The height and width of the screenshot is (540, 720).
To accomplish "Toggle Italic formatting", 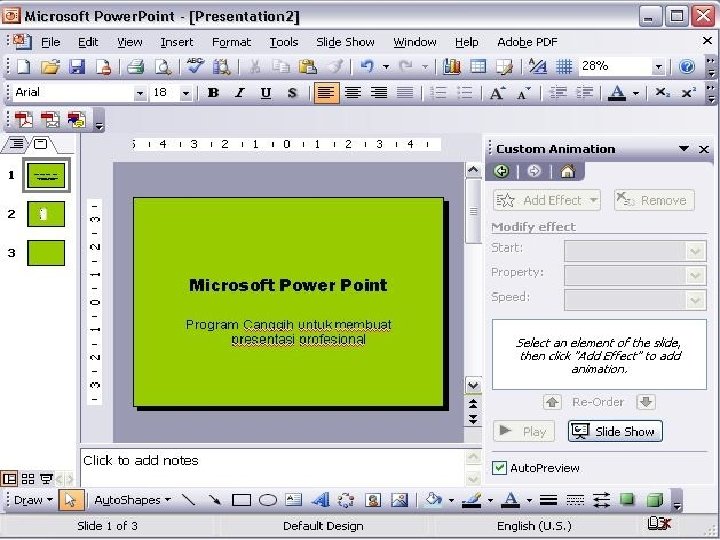I will [x=239, y=93].
